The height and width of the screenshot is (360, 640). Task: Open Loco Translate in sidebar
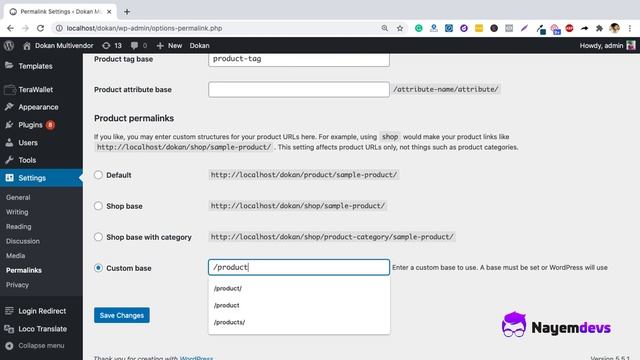[42, 329]
